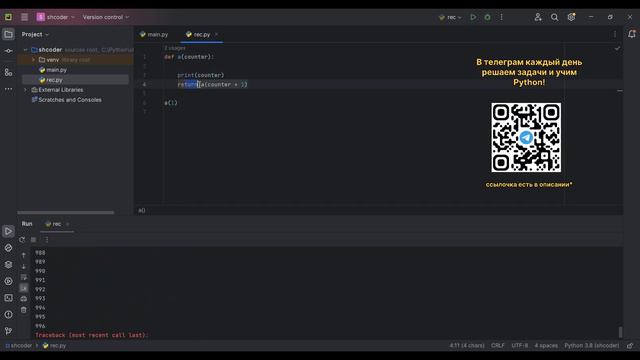
Task: Start debugging with the bug icon
Action: click(x=487, y=17)
